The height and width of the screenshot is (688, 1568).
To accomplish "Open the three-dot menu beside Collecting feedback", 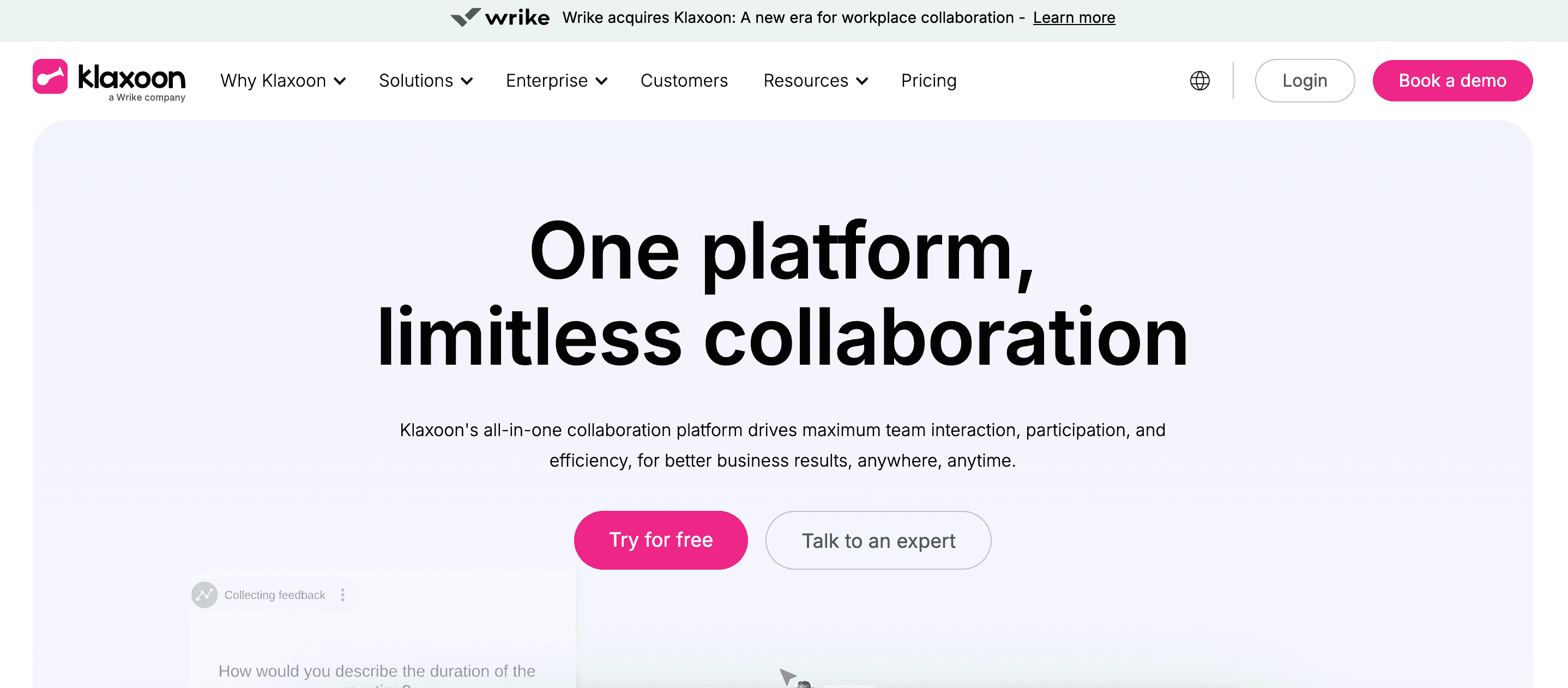I will pos(343,595).
